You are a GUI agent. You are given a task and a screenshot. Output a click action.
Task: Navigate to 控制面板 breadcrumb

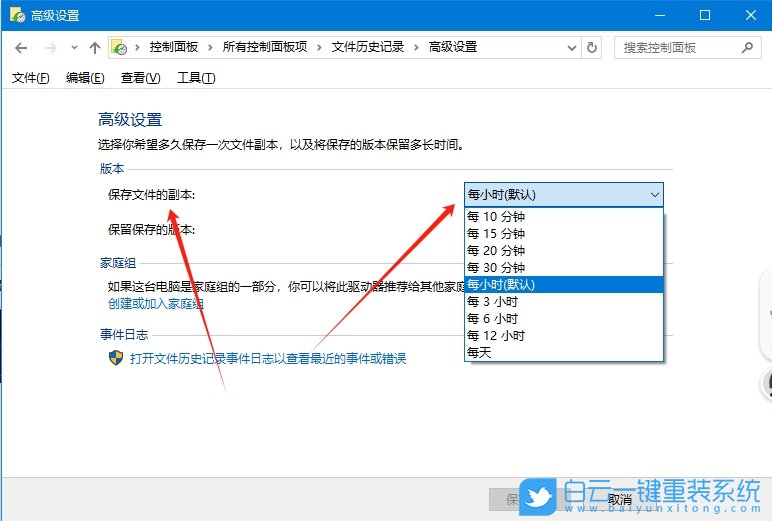pyautogui.click(x=174, y=47)
